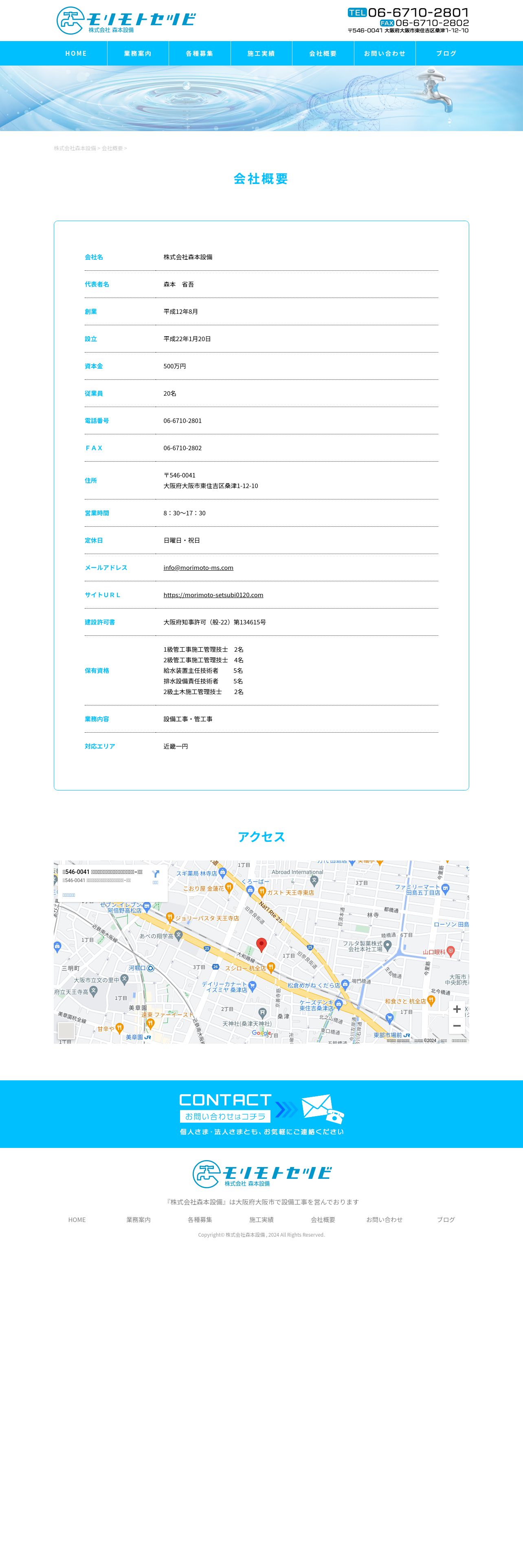Viewport: 523px width, 1568px height.
Task: Click the TEL 06-6710-2801 header number
Action: [x=409, y=12]
